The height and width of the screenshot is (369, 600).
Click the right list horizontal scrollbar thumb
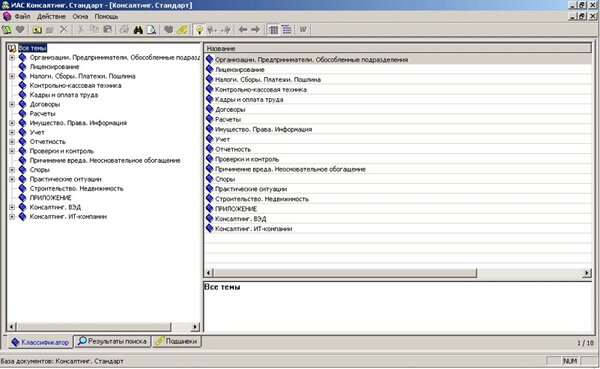(345, 273)
